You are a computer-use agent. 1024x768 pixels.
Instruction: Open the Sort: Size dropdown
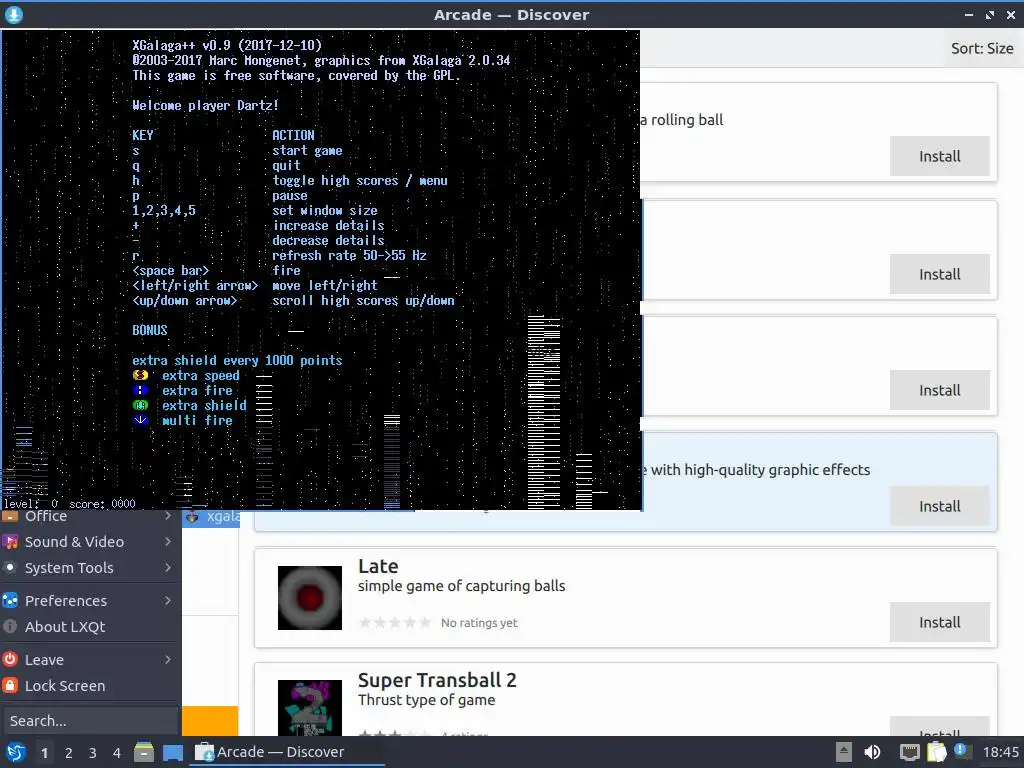[982, 48]
